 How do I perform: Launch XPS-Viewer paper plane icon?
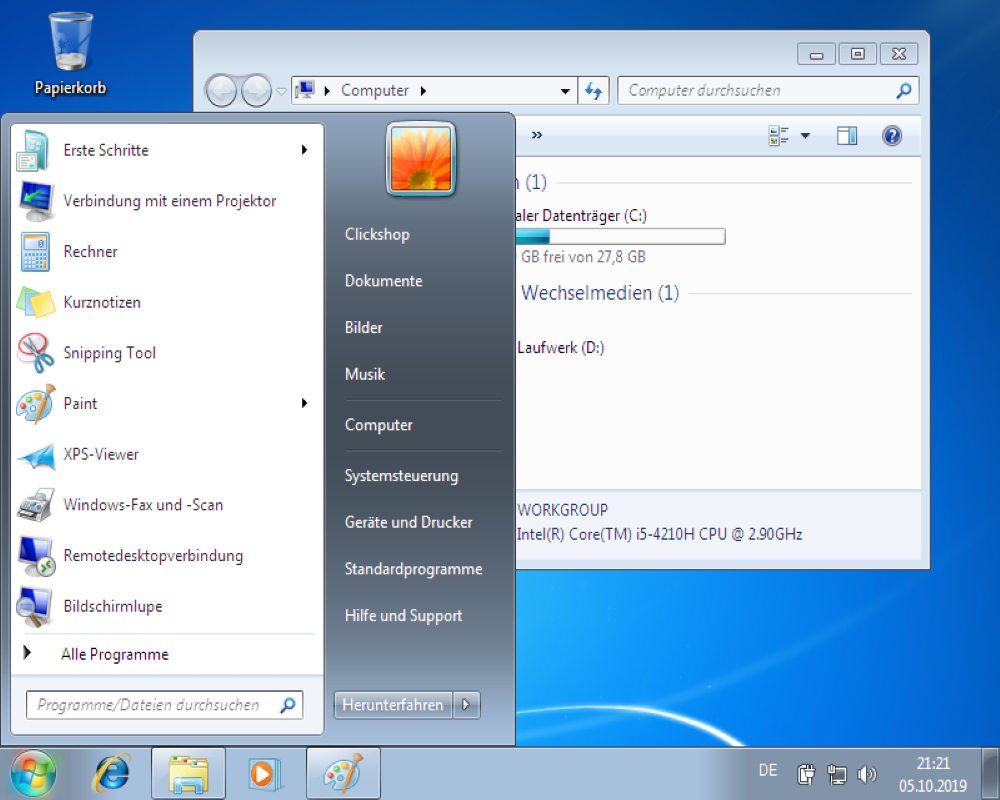coord(36,455)
